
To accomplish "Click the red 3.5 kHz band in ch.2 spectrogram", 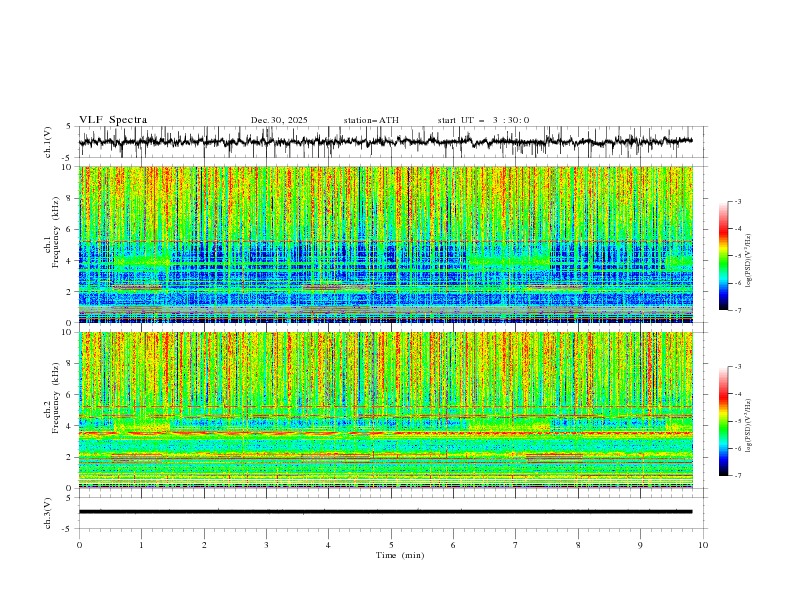I will tap(385, 433).
